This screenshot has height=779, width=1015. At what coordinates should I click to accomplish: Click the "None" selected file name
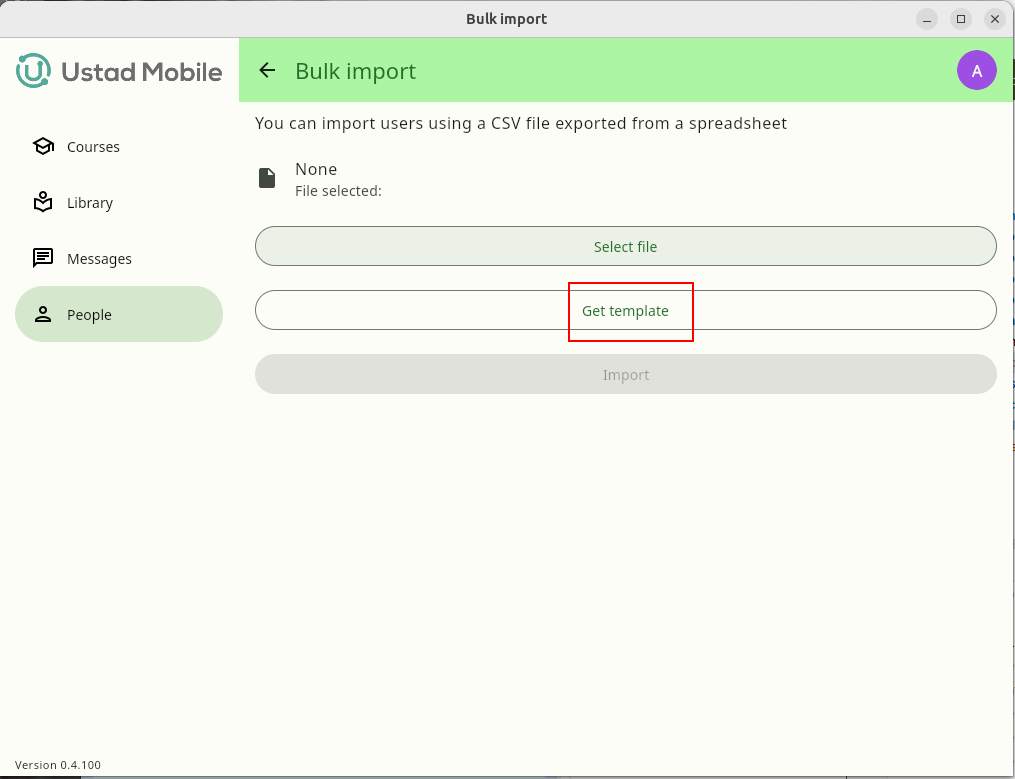pyautogui.click(x=316, y=169)
